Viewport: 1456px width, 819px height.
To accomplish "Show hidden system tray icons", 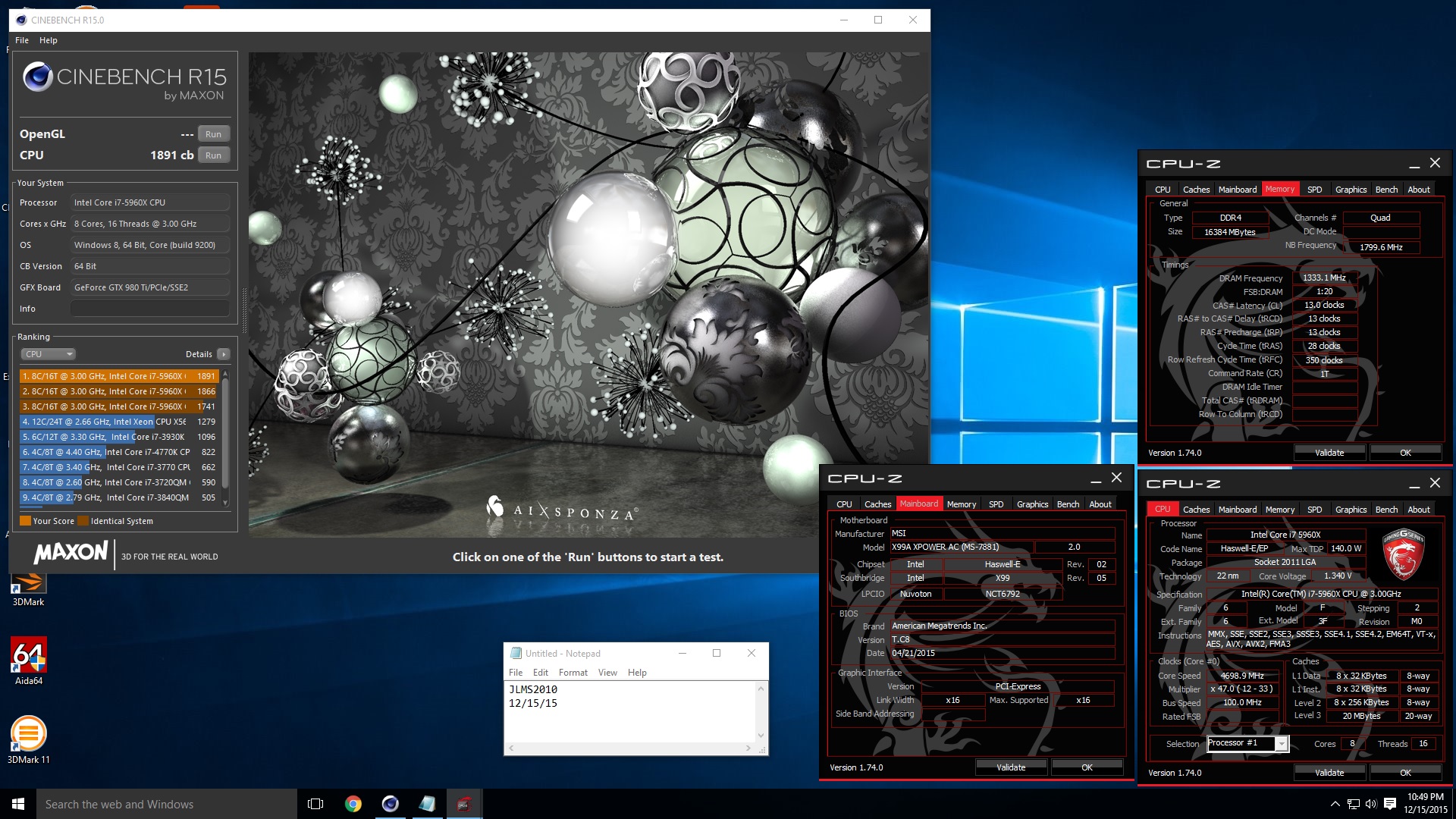I will click(1335, 804).
